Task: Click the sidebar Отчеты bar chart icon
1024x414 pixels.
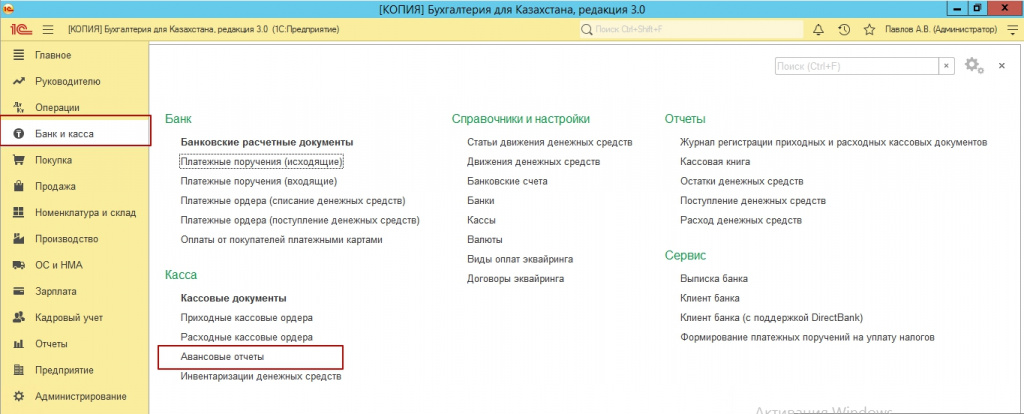Action: (x=19, y=344)
